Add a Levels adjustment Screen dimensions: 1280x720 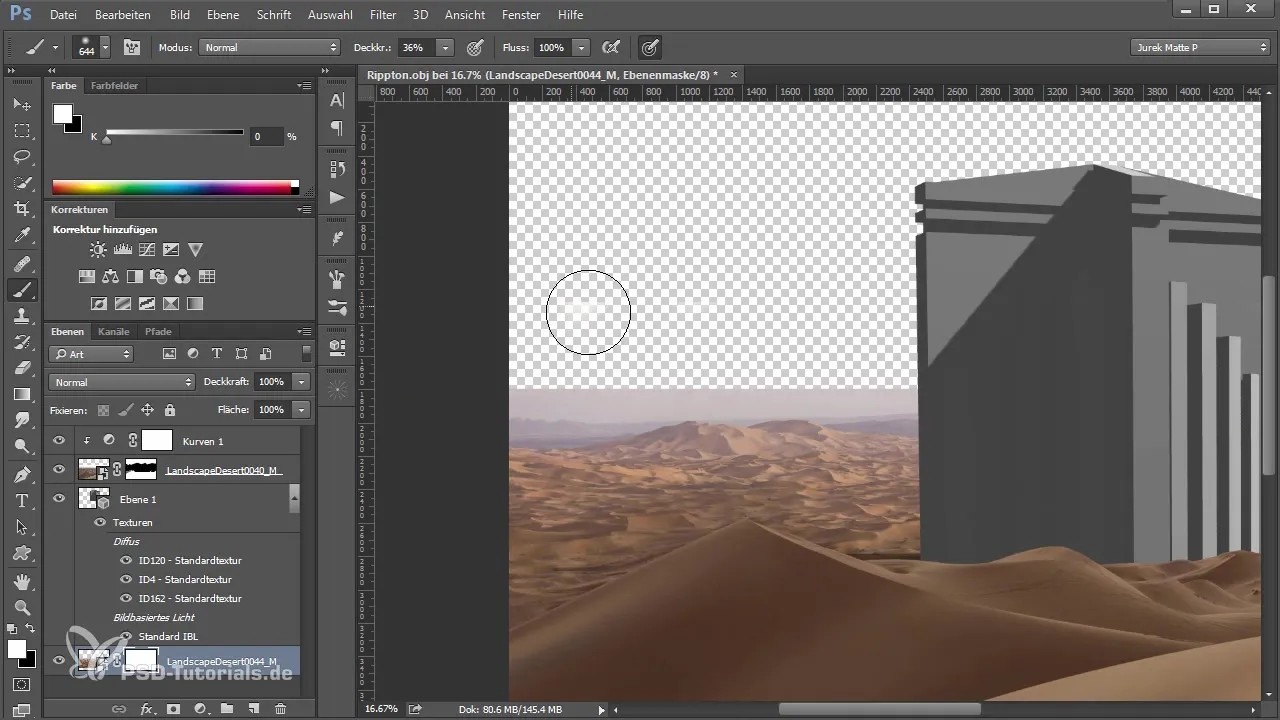(123, 250)
